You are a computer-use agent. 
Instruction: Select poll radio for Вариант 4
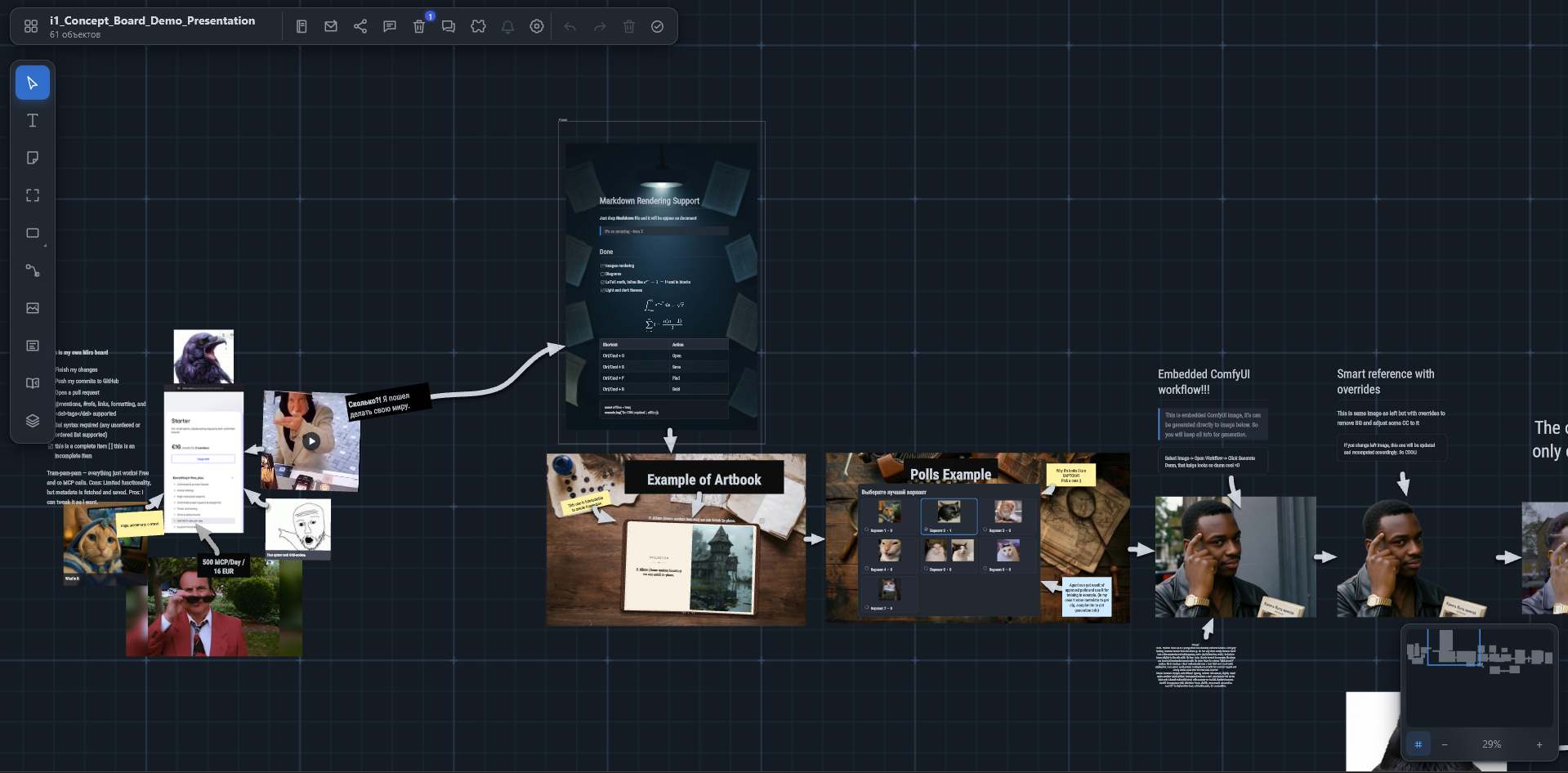tap(867, 569)
